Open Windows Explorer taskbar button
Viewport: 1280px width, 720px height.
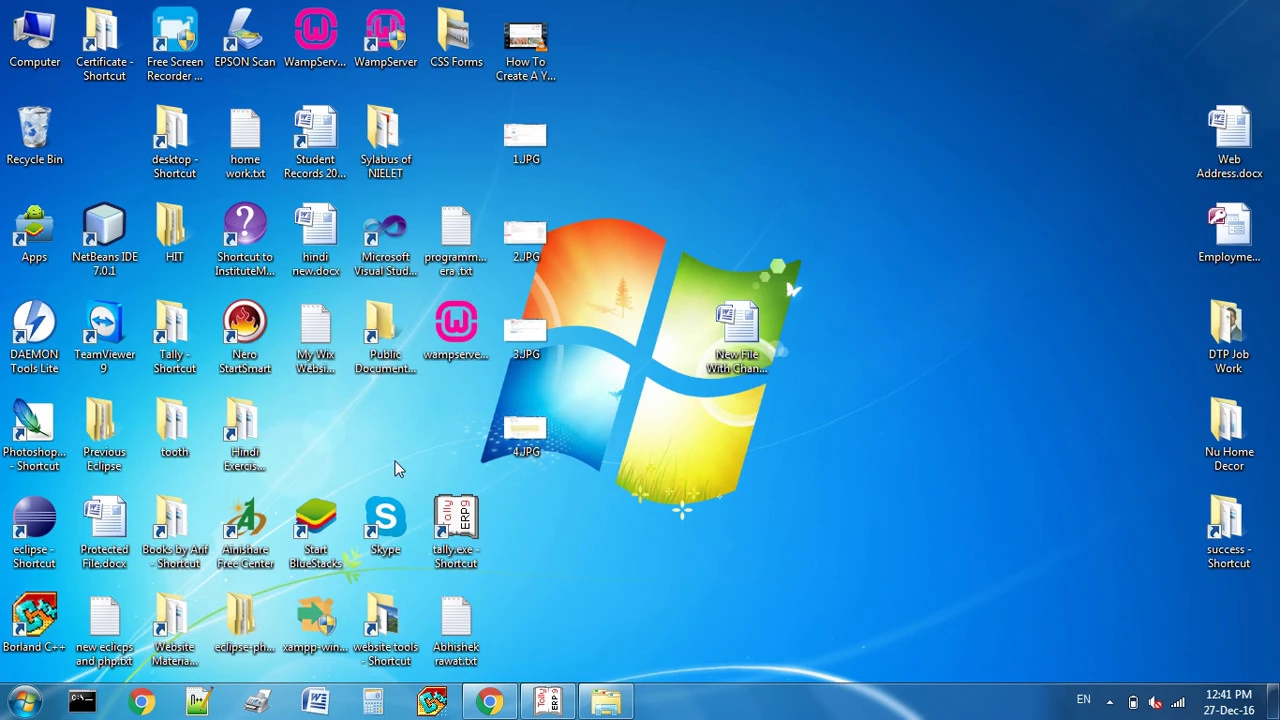(x=606, y=702)
